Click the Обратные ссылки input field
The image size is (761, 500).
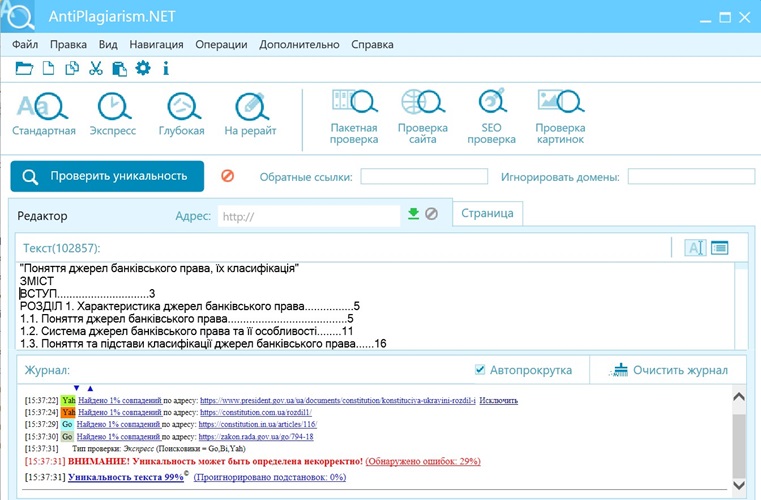424,176
